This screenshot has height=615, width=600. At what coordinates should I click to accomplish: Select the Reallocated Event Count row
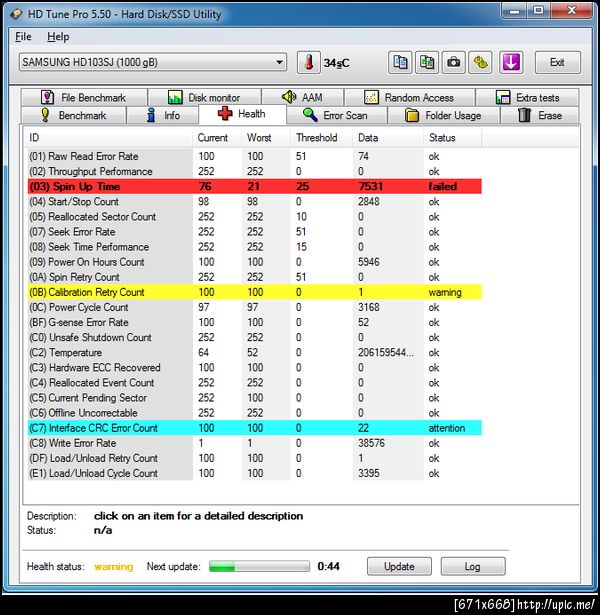point(255,383)
